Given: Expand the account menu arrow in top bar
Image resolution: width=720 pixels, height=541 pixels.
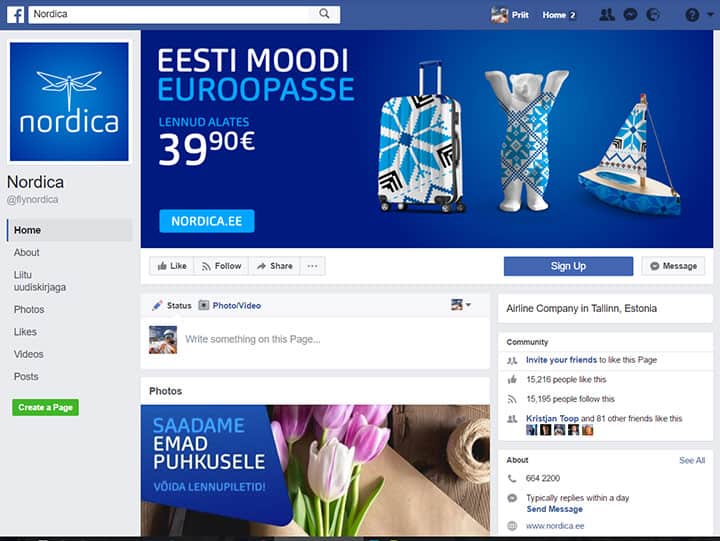Looking at the screenshot, I should (710, 14).
